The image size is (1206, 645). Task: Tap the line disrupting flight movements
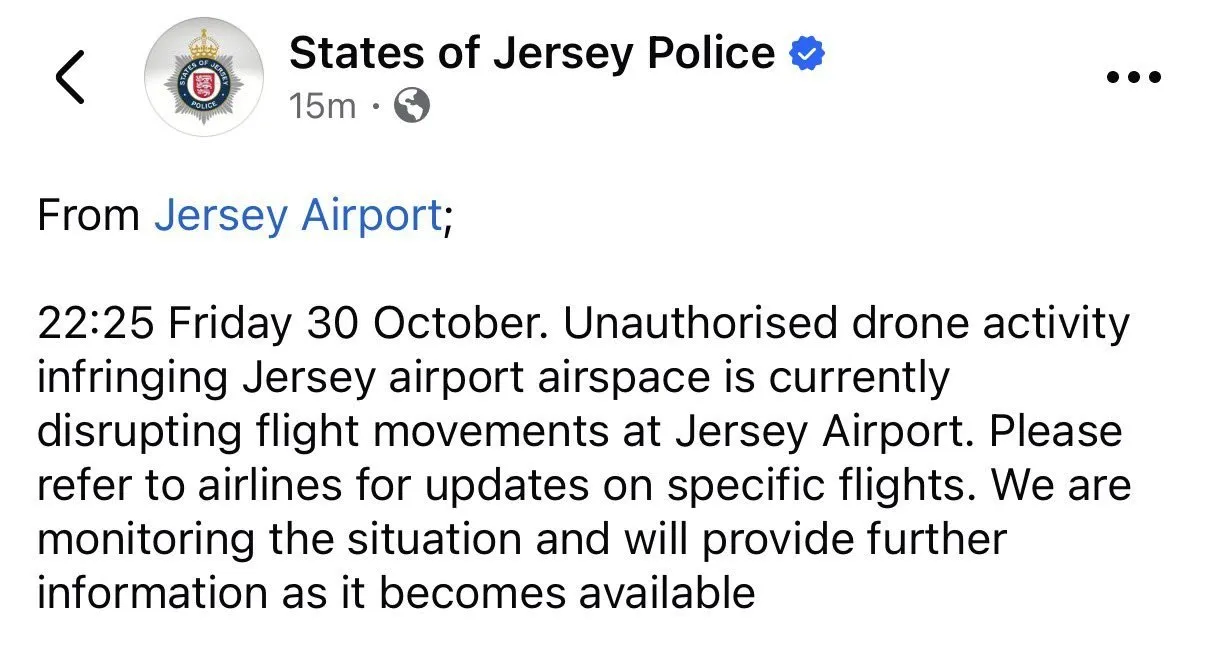click(x=579, y=432)
